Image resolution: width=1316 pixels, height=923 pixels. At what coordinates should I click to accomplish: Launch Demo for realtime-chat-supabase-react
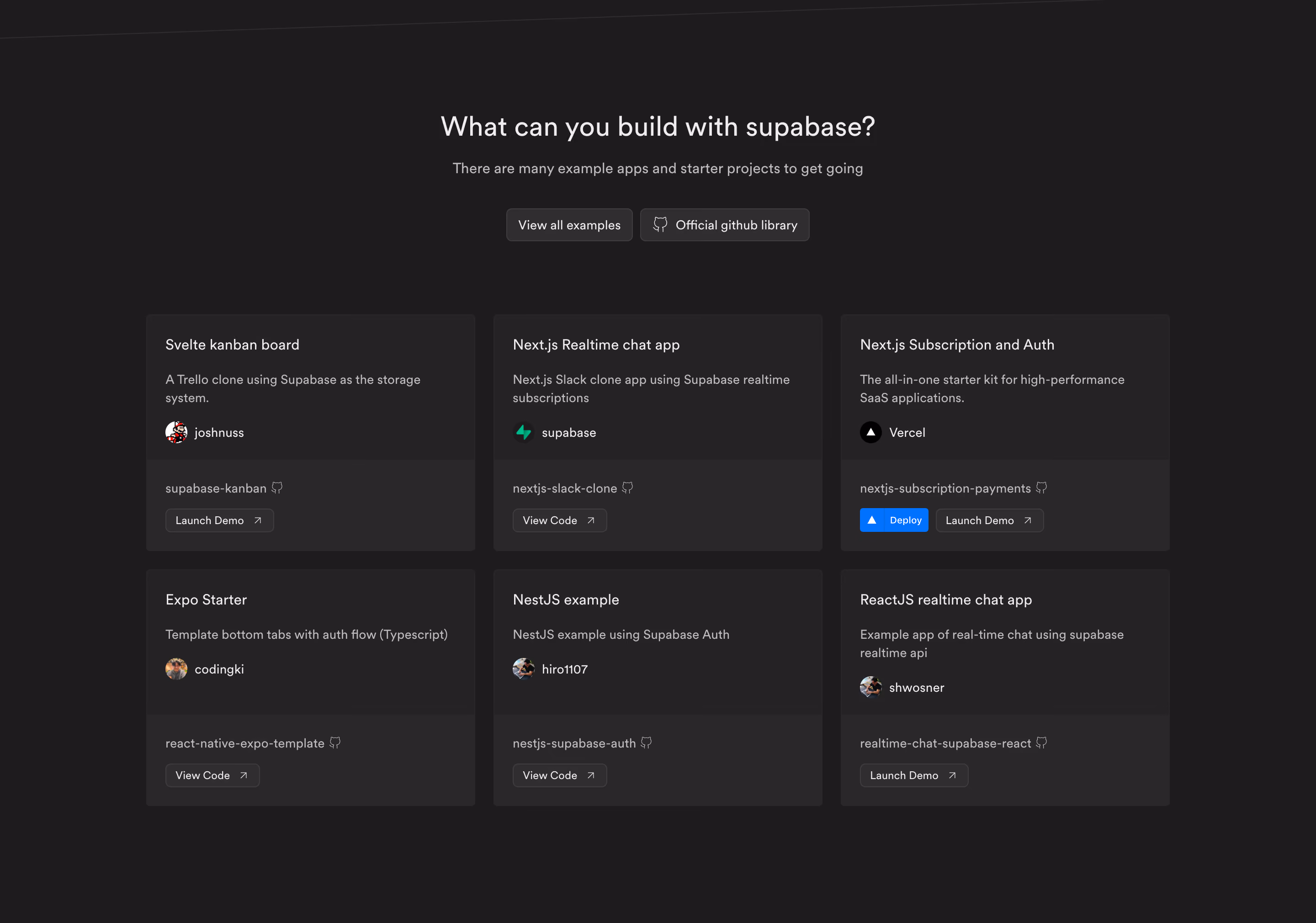pos(913,775)
